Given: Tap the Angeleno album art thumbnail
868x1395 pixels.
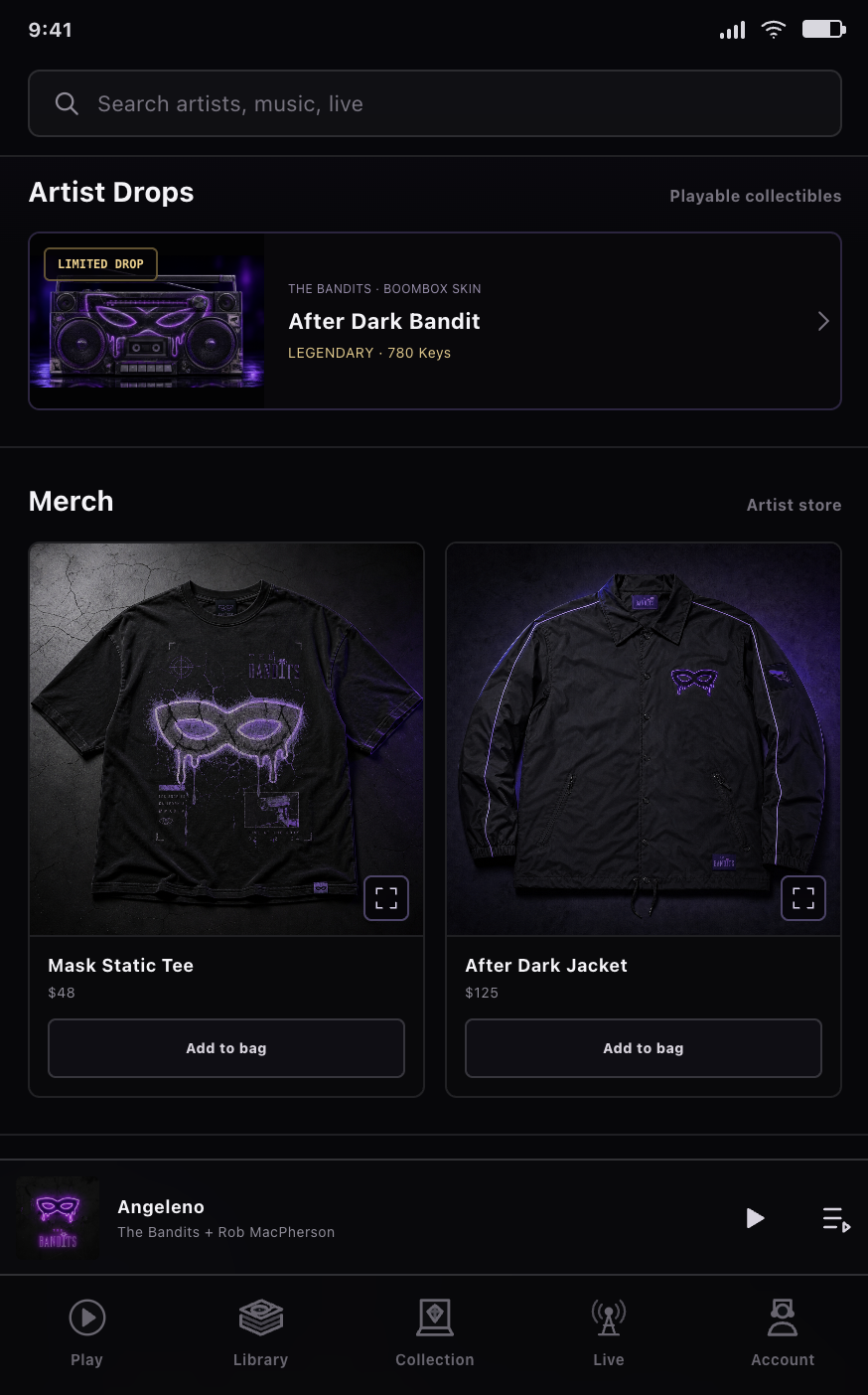Looking at the screenshot, I should click(x=58, y=1218).
